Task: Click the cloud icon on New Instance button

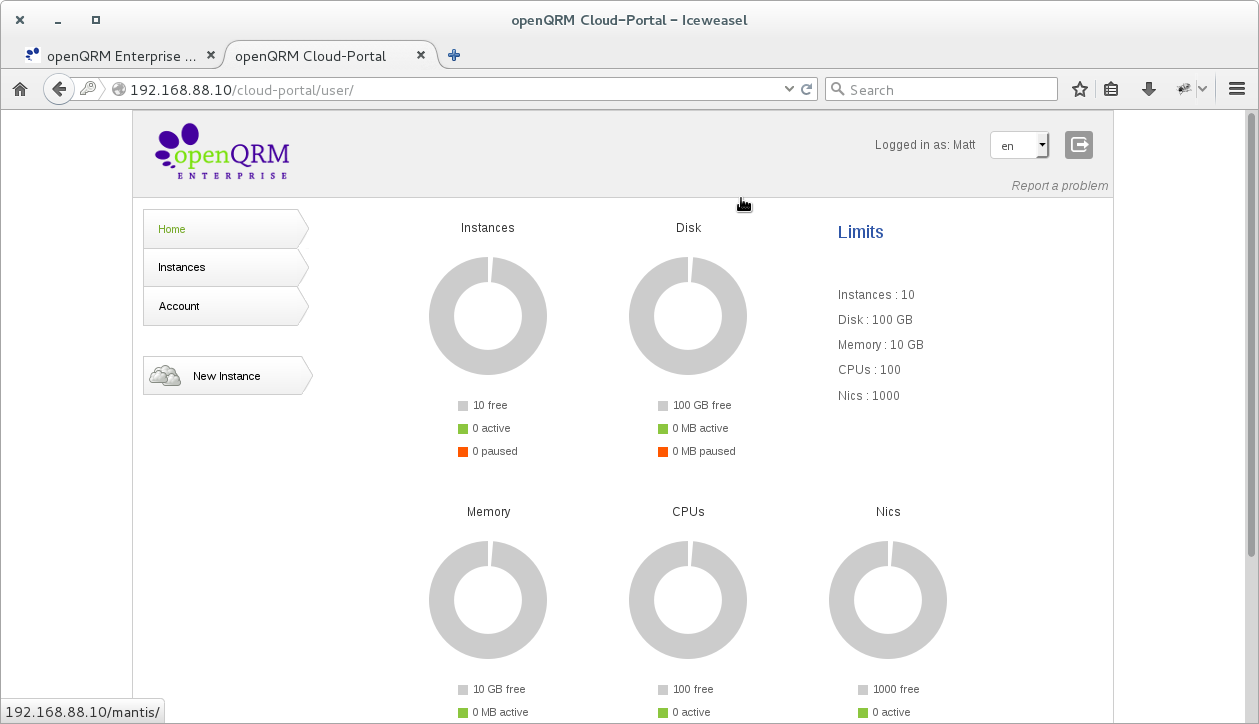Action: [165, 376]
